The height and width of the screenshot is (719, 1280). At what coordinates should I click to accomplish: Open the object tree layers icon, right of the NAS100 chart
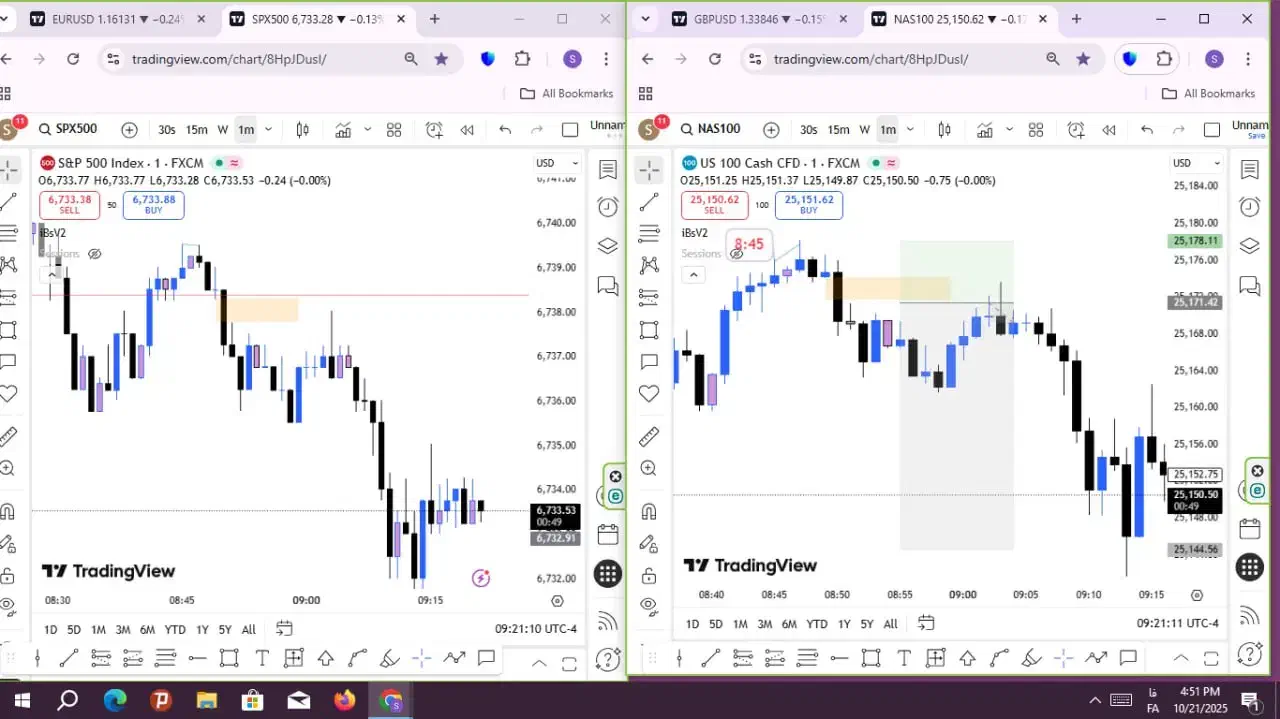click(1249, 246)
